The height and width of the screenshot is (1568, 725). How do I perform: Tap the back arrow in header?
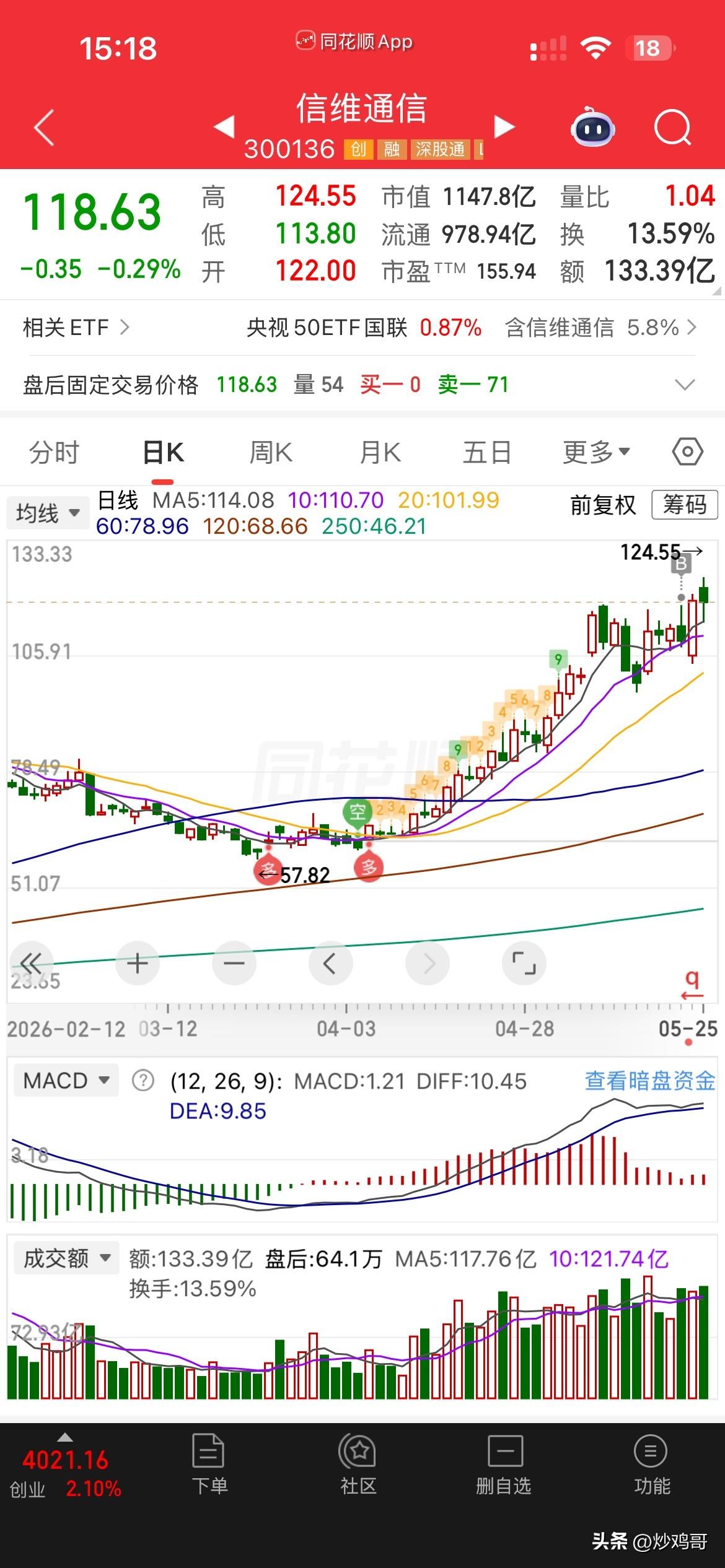(x=44, y=127)
